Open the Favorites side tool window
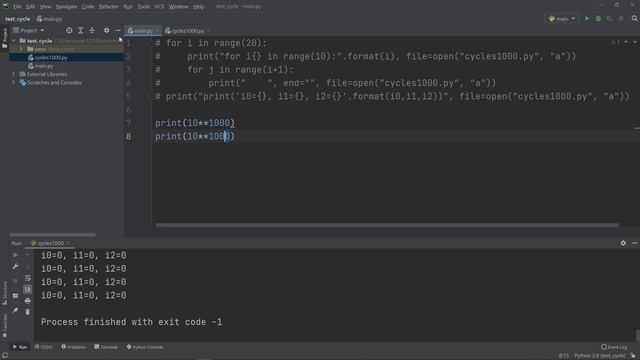 (5, 326)
